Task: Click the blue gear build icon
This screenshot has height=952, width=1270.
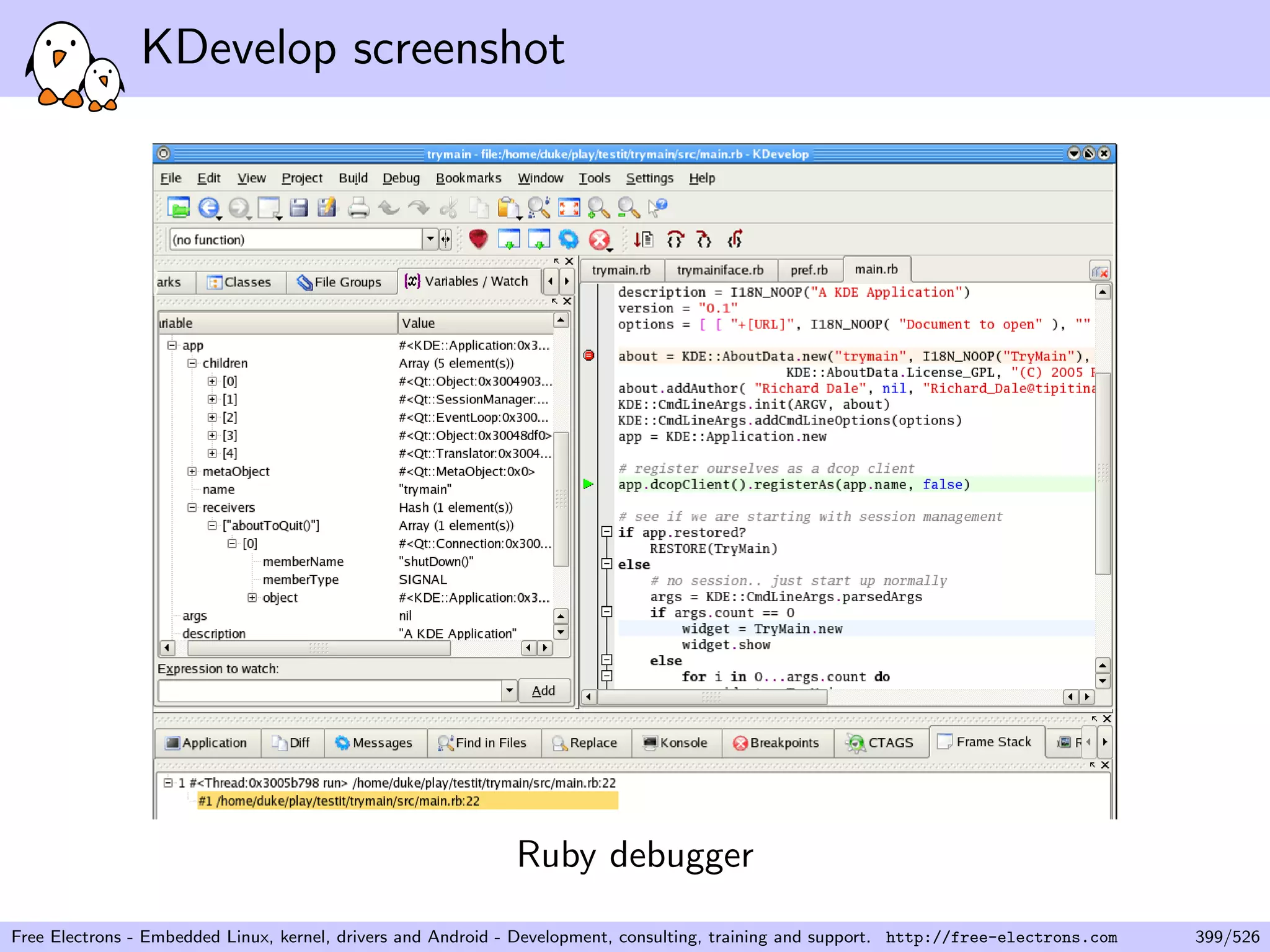Action: (x=568, y=239)
